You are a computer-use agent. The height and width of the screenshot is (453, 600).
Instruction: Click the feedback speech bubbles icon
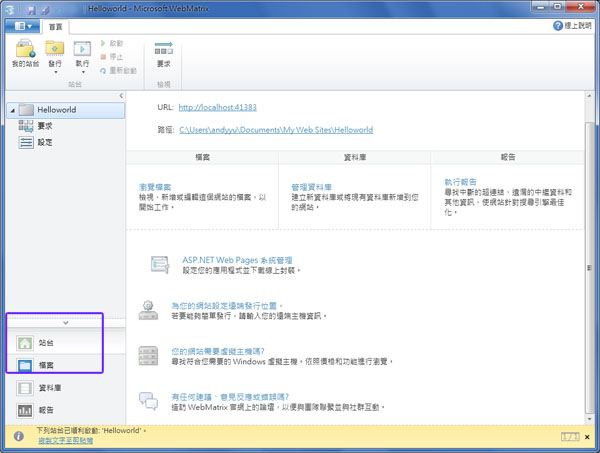point(148,401)
